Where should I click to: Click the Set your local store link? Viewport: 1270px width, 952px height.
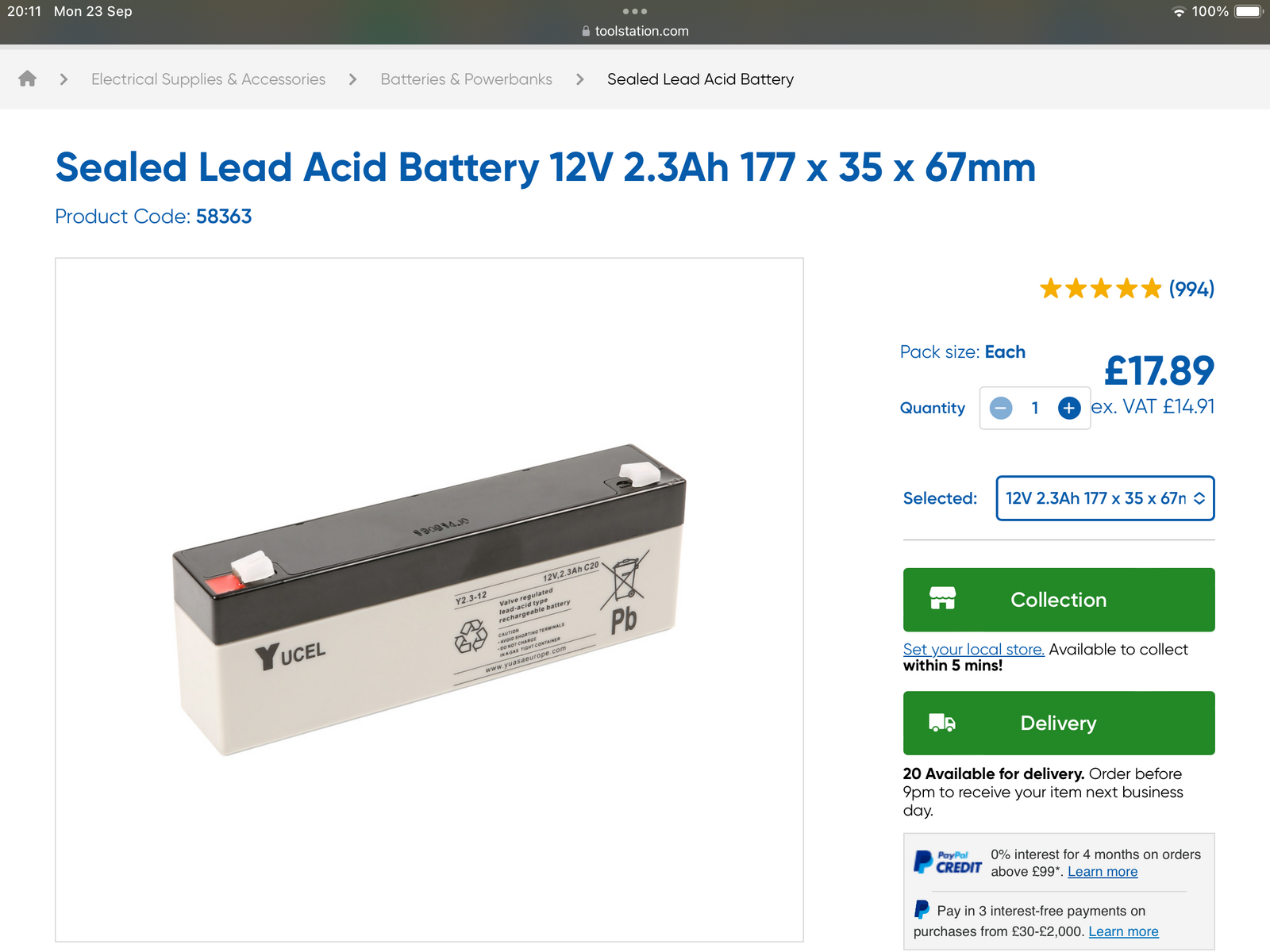[973, 650]
